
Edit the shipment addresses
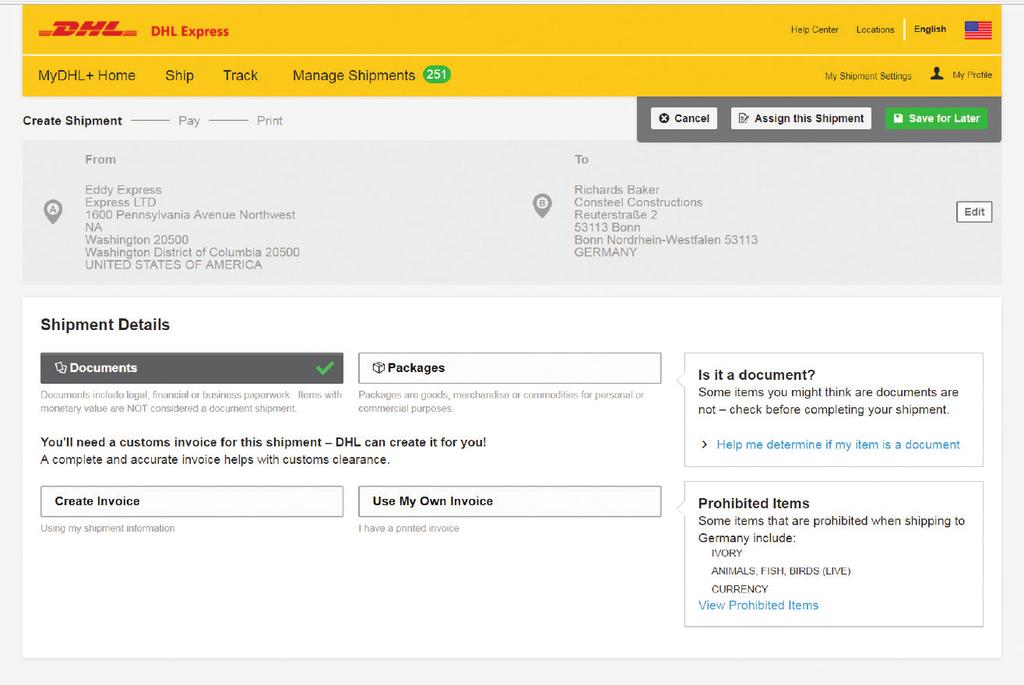coord(974,212)
